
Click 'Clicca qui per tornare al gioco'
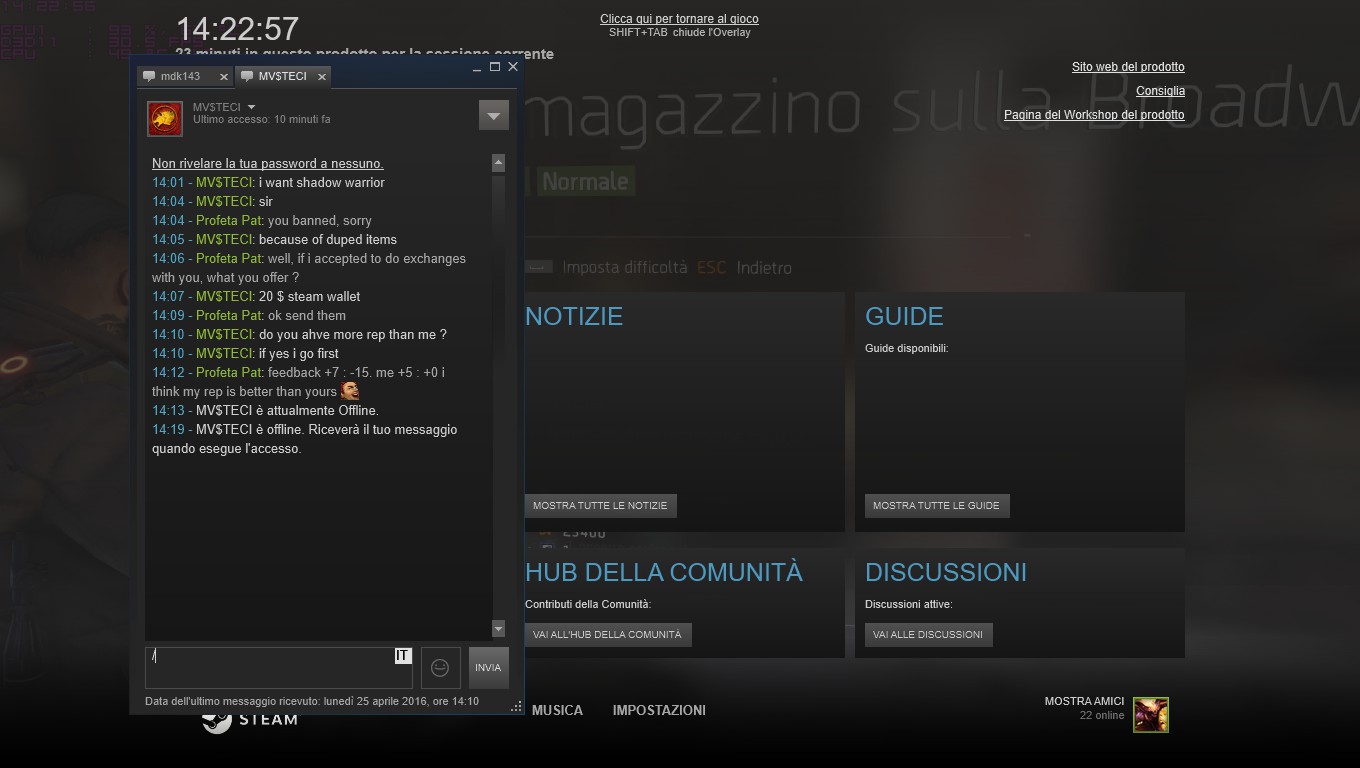point(679,19)
